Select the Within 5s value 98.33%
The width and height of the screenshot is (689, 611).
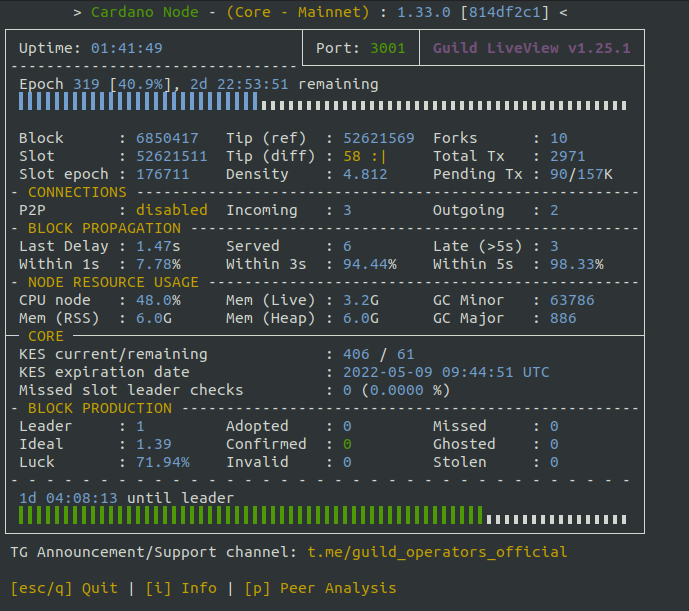[x=577, y=264]
